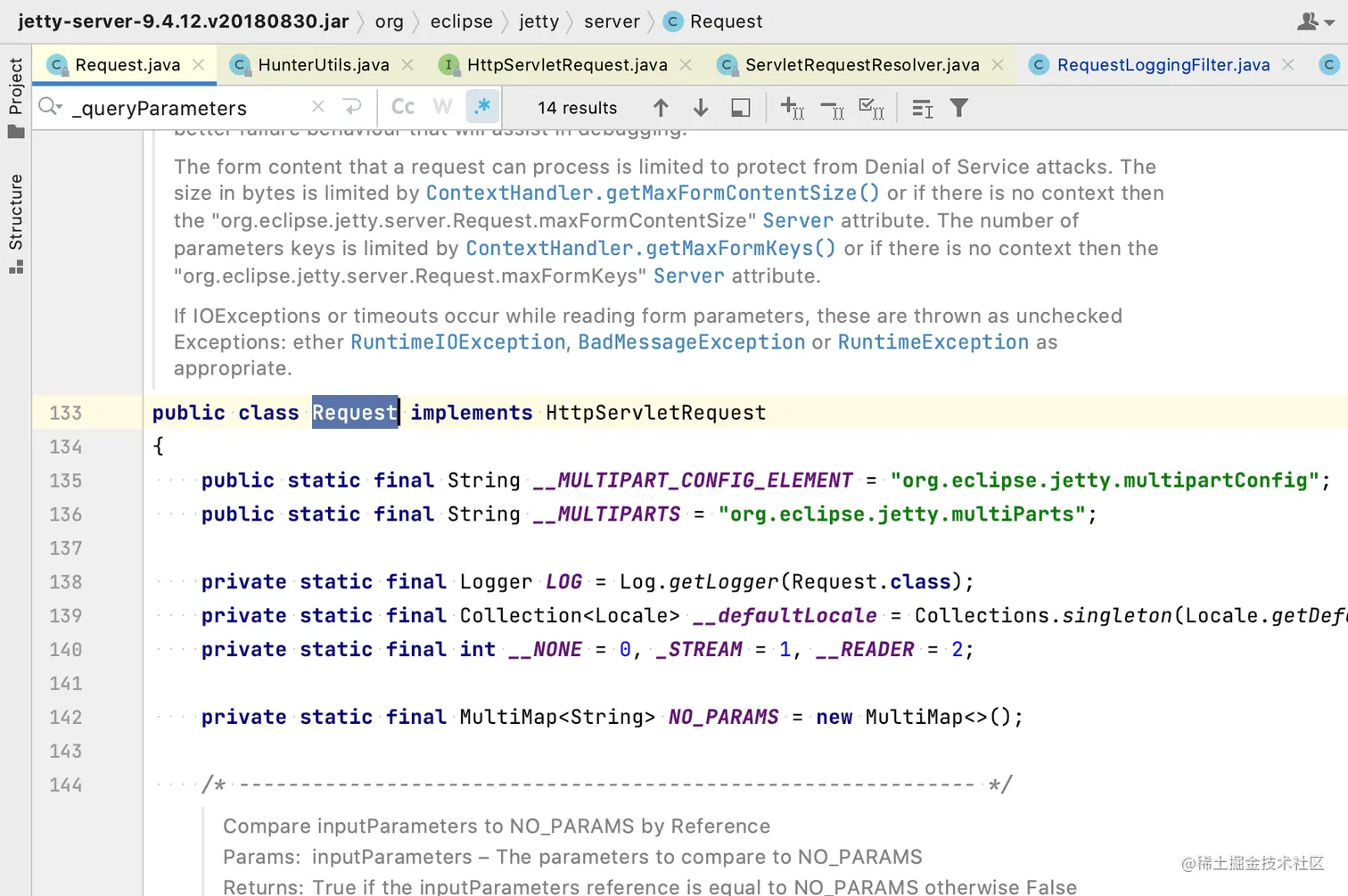
Task: Click __MULTIPART_CONFIG_ELEMENT constant
Action: (693, 481)
